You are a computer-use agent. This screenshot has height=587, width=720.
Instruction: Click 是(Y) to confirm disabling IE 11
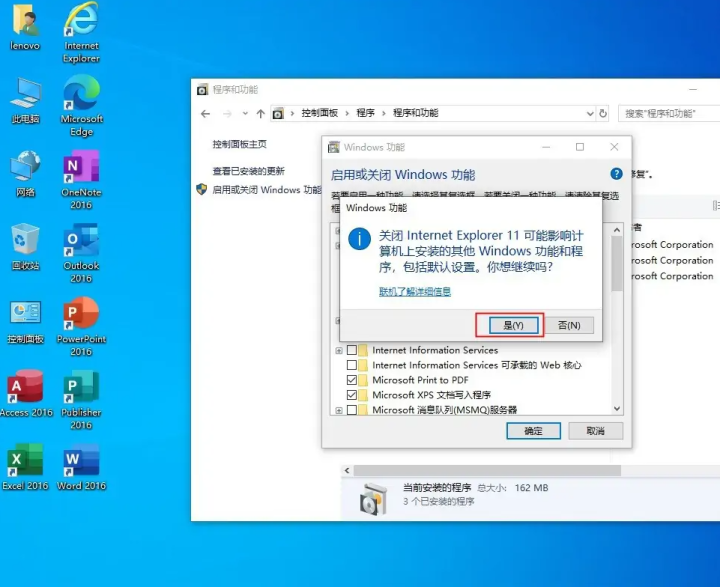click(507, 325)
